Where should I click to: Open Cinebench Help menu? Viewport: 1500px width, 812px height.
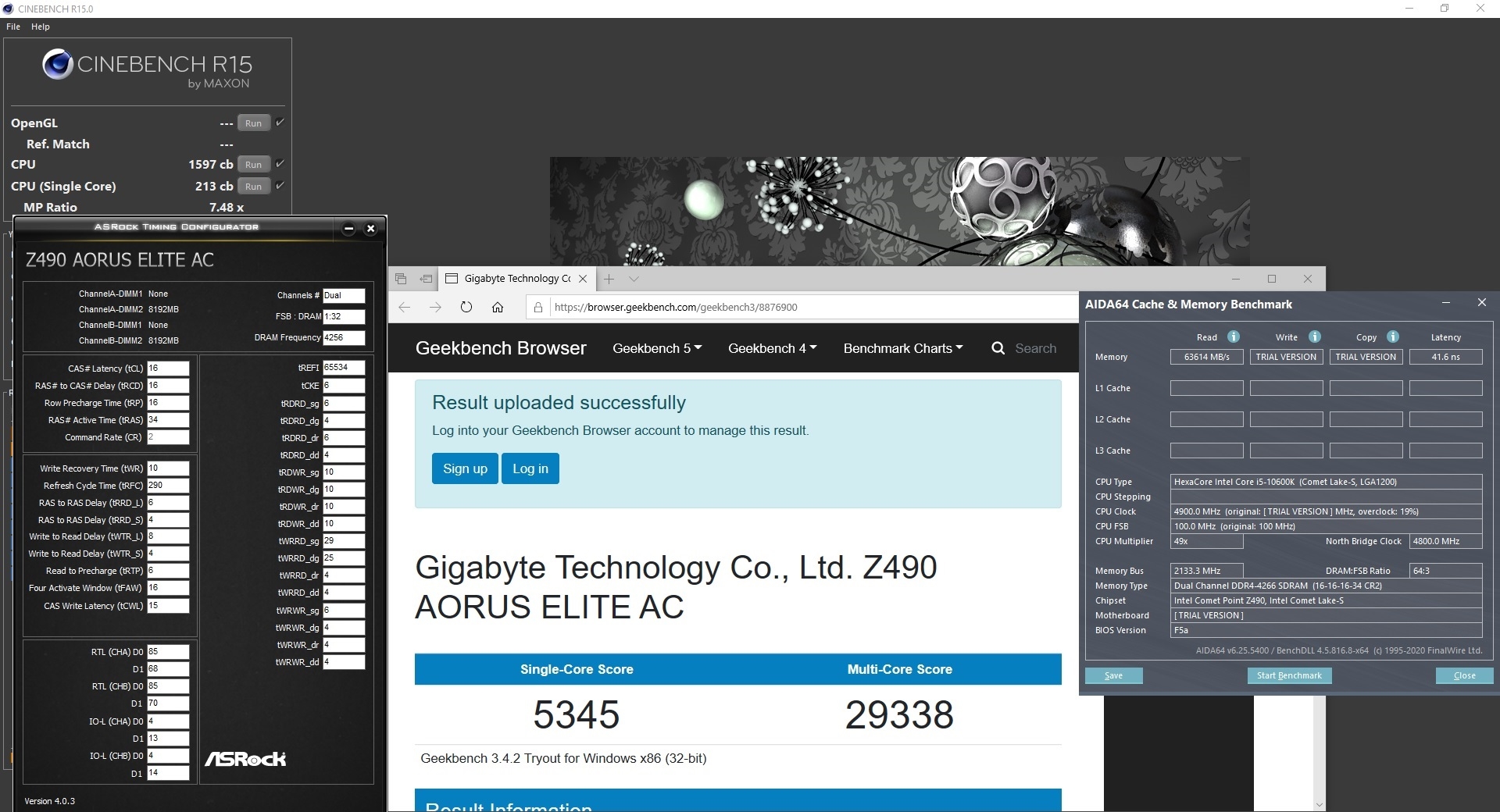(x=41, y=27)
